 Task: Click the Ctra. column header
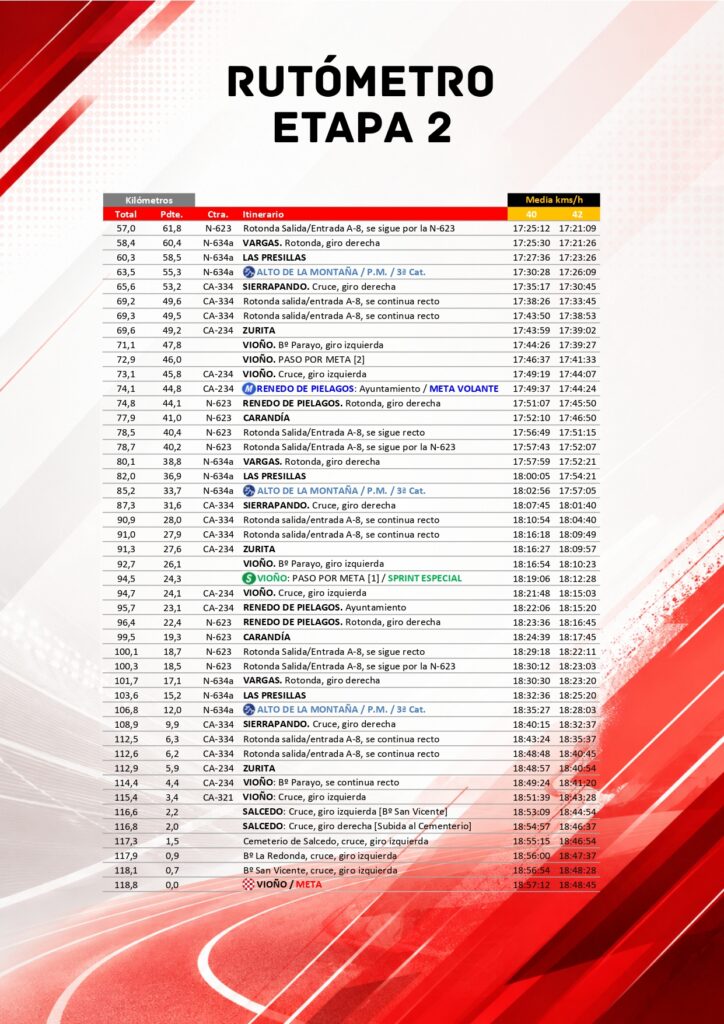click(217, 214)
